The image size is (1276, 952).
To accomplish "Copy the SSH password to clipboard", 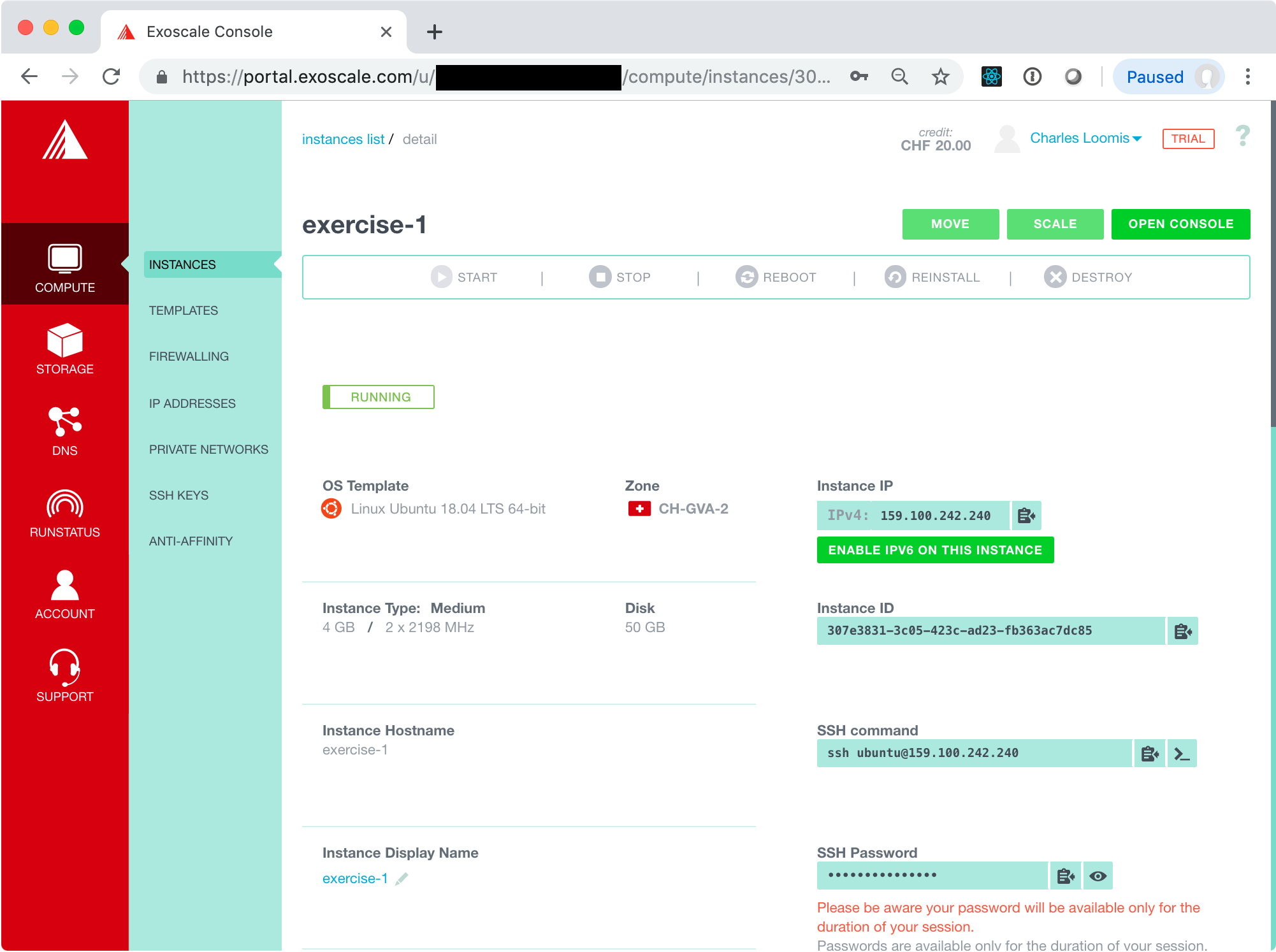I will coord(1066,876).
